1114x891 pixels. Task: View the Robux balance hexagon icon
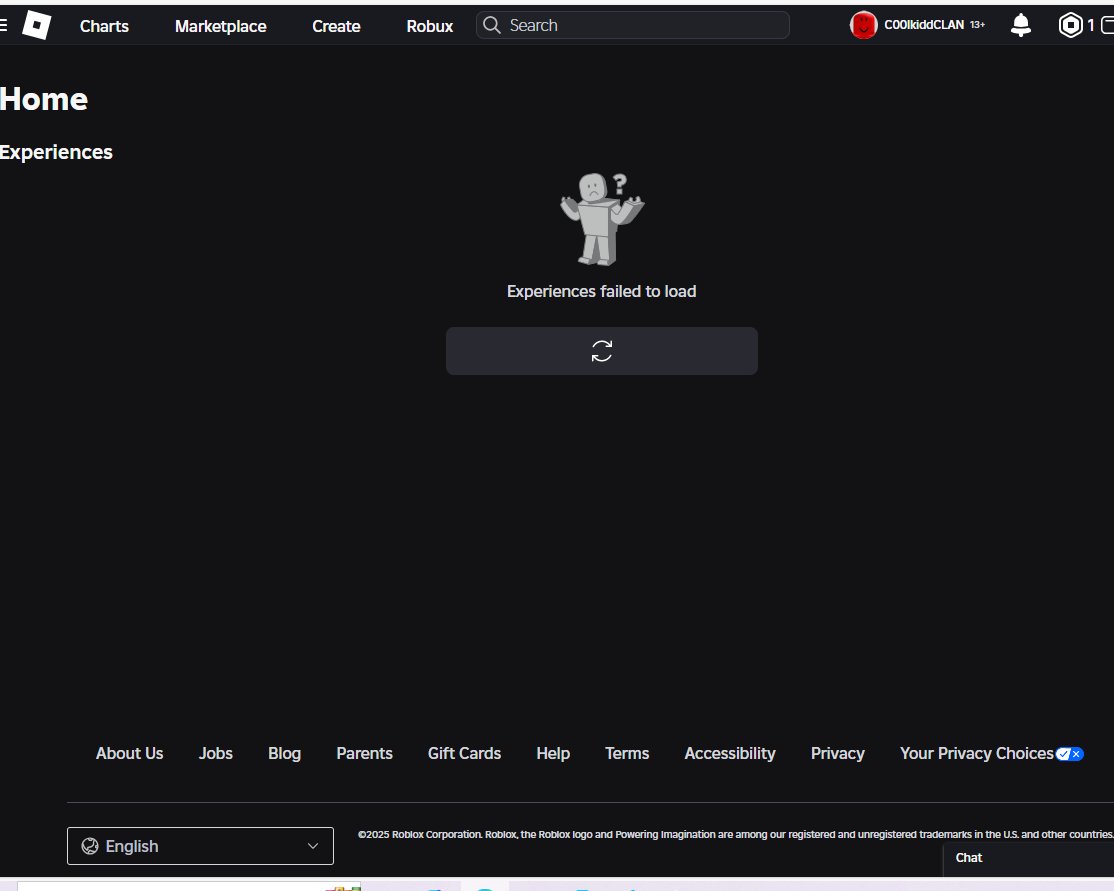point(1070,26)
